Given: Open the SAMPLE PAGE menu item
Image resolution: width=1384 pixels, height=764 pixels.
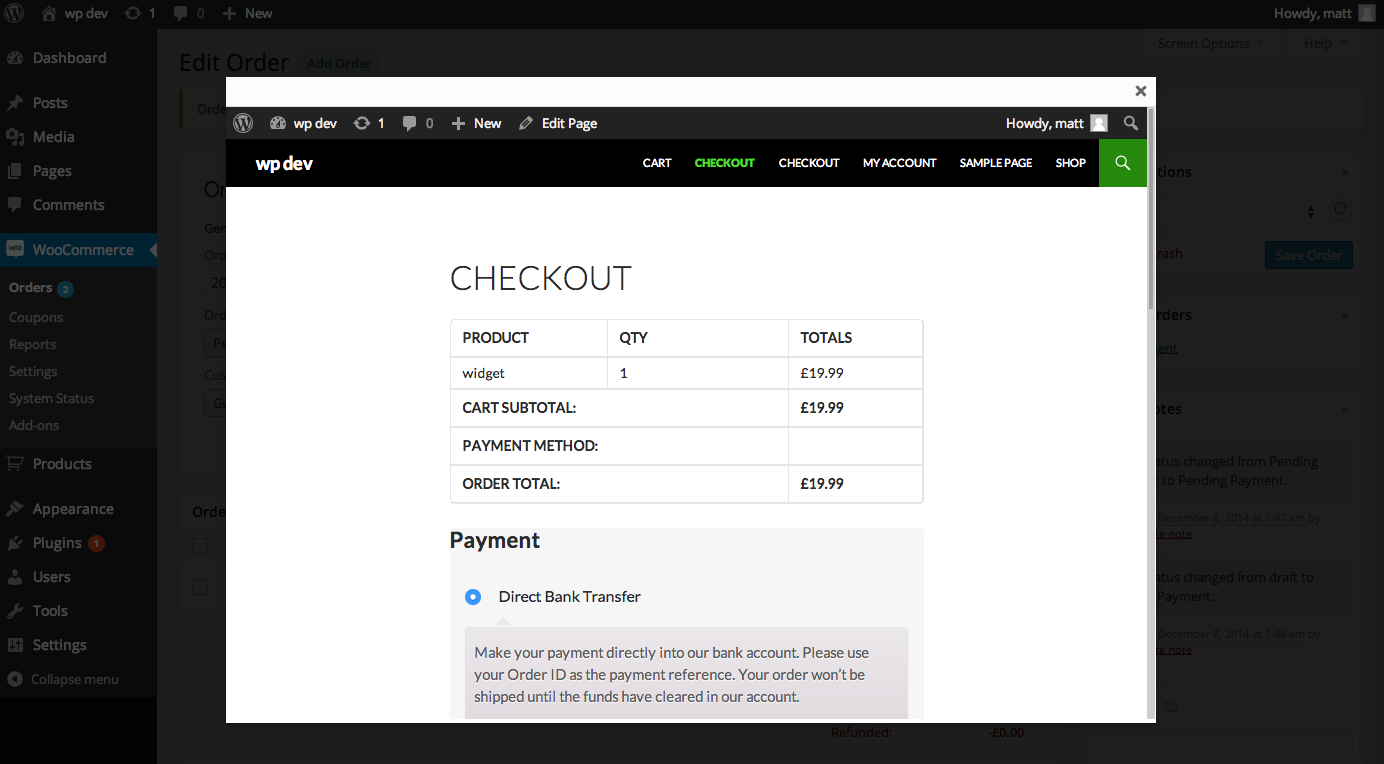Looking at the screenshot, I should pyautogui.click(x=996, y=163).
